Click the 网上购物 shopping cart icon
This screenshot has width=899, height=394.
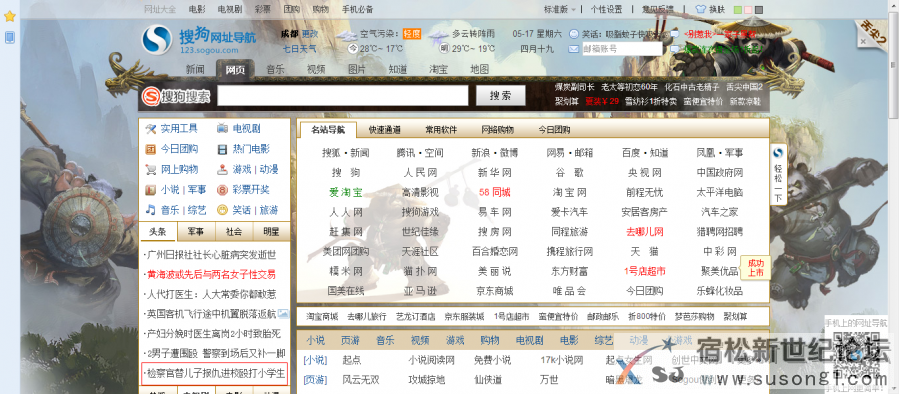151,169
